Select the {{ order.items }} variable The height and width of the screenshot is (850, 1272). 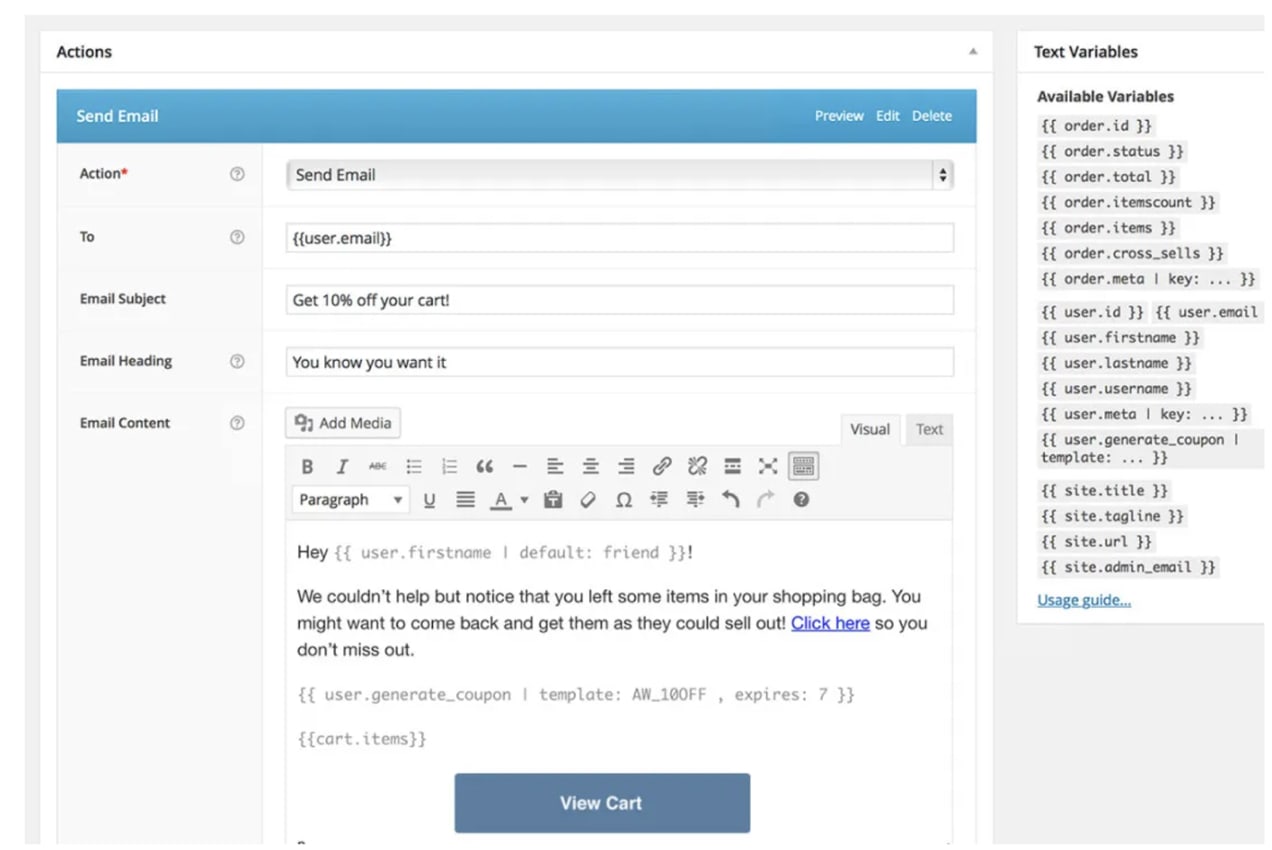1109,228
